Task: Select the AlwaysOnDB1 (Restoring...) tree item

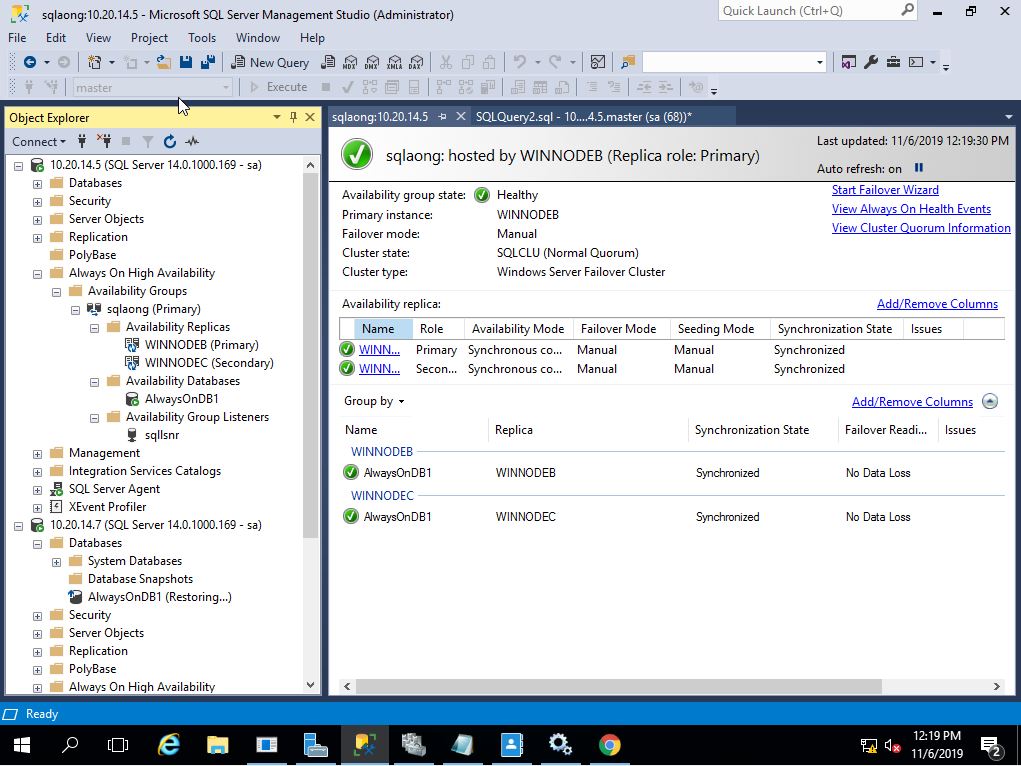Action: pyautogui.click(x=160, y=597)
